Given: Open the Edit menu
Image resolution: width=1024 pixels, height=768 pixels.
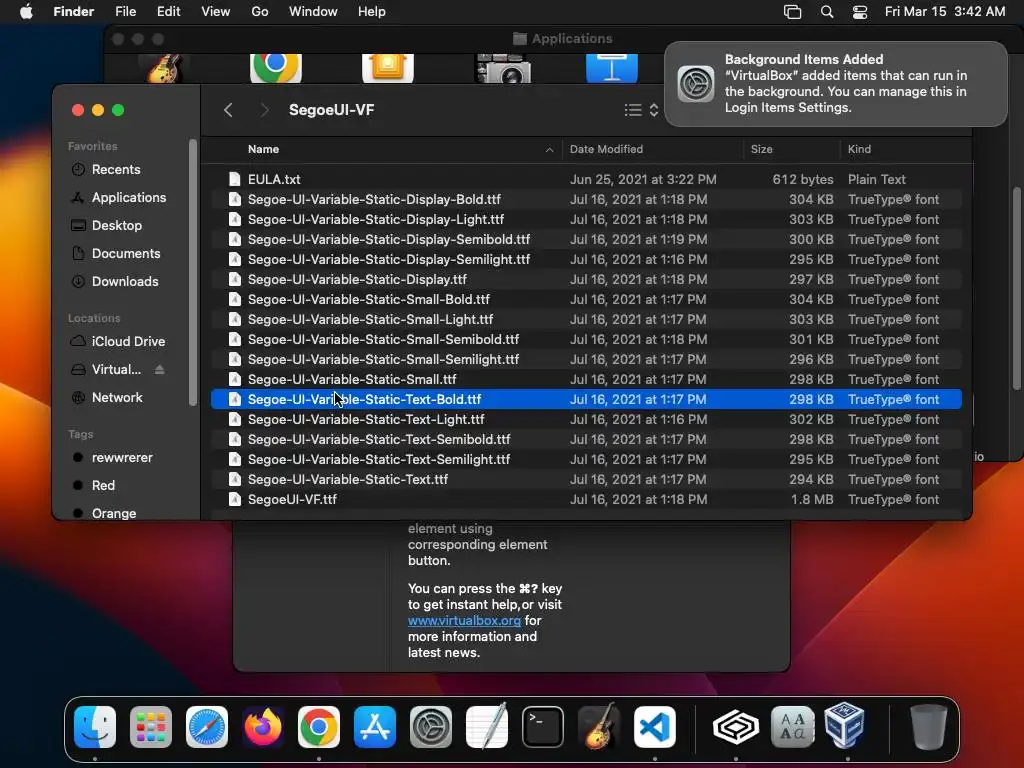Looking at the screenshot, I should click(x=168, y=12).
